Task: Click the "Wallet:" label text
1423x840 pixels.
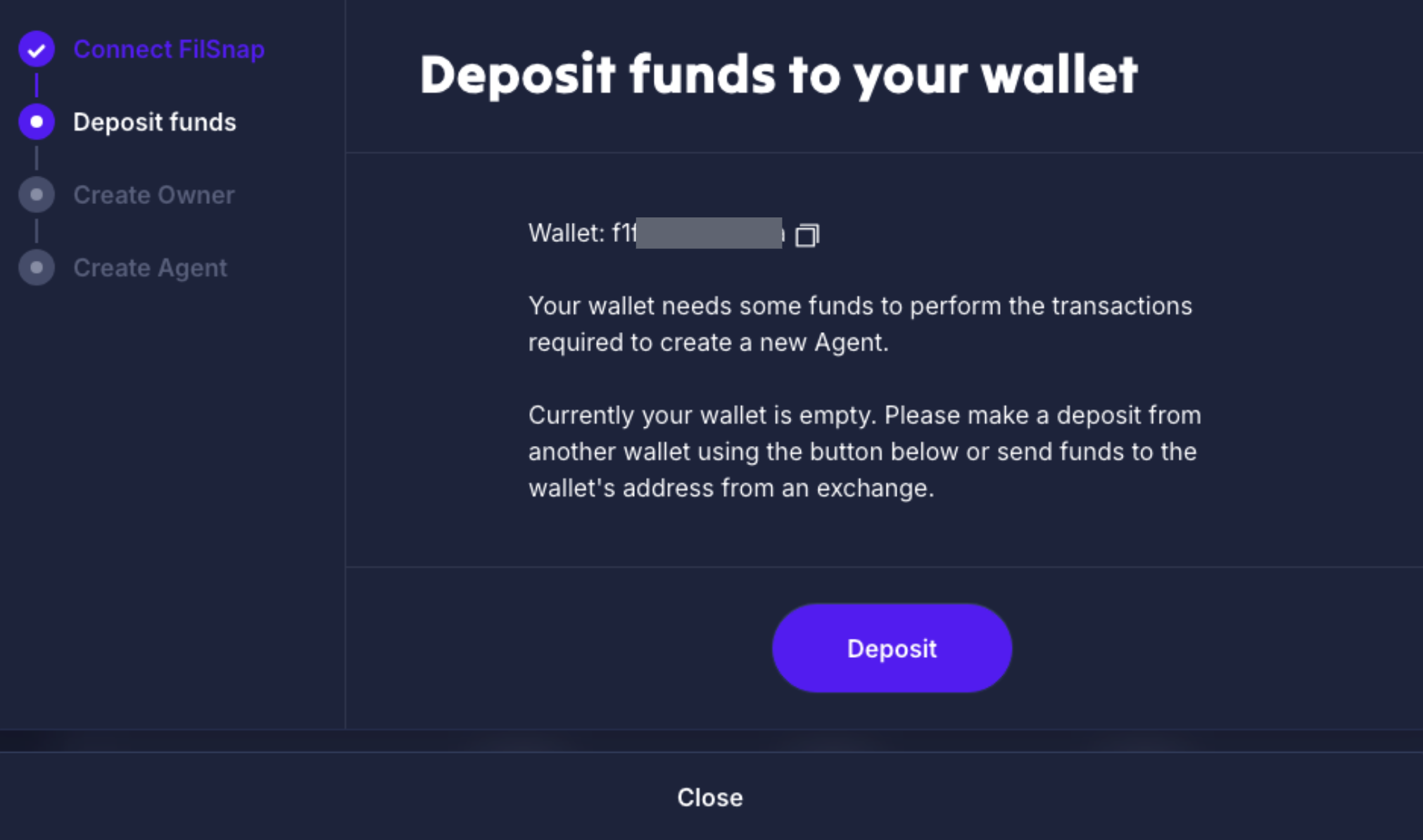Action: 567,233
